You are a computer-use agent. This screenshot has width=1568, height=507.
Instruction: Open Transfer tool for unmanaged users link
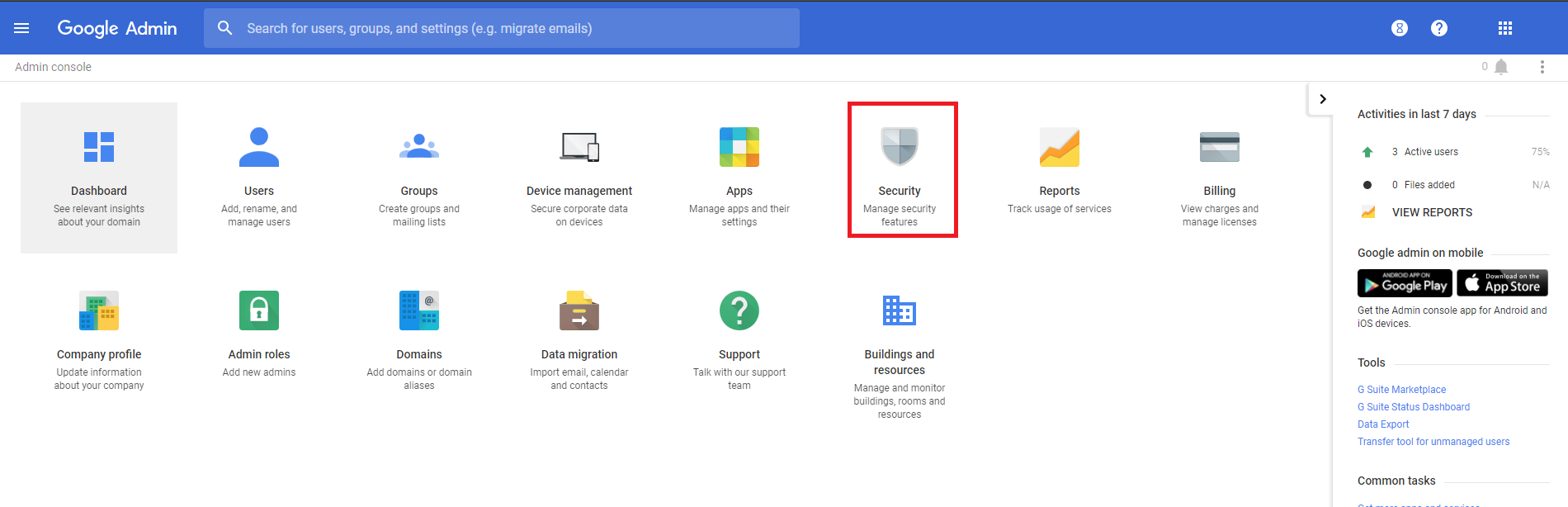click(1433, 442)
